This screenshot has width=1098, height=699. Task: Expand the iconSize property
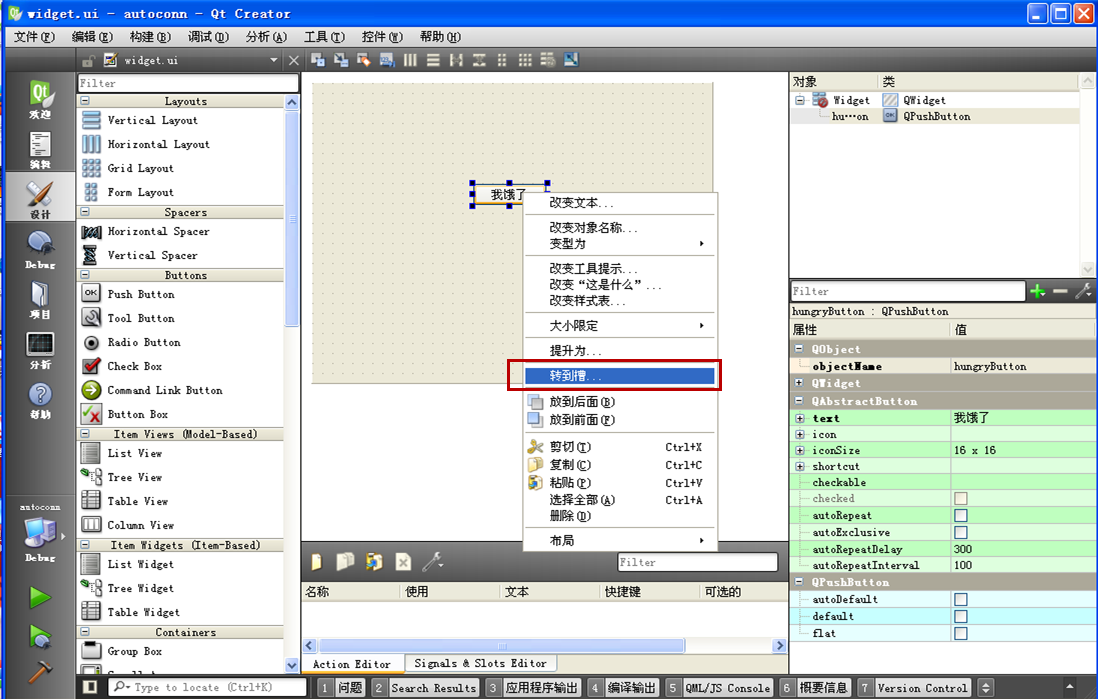tap(800, 450)
